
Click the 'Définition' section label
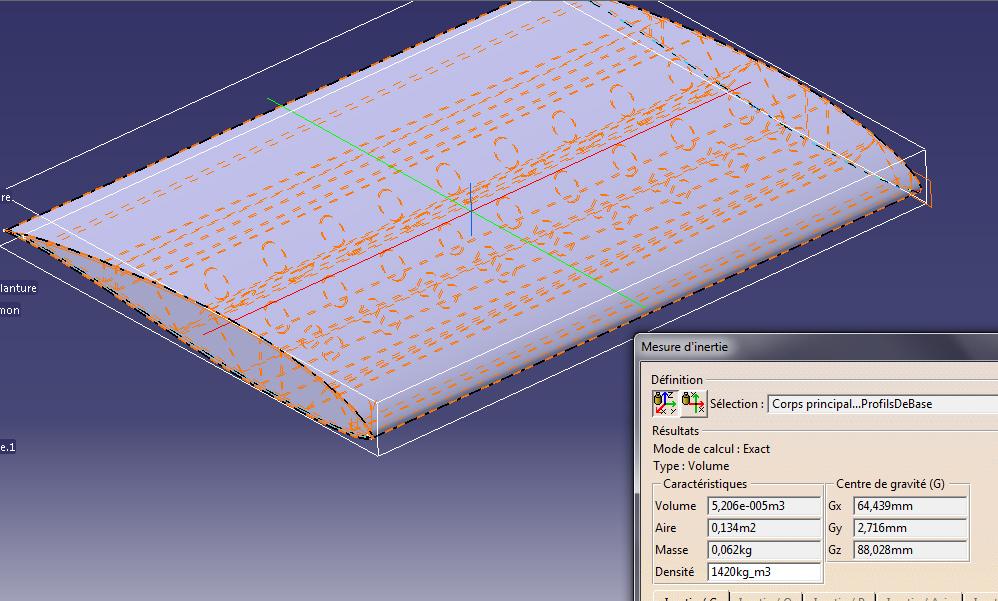pos(677,379)
